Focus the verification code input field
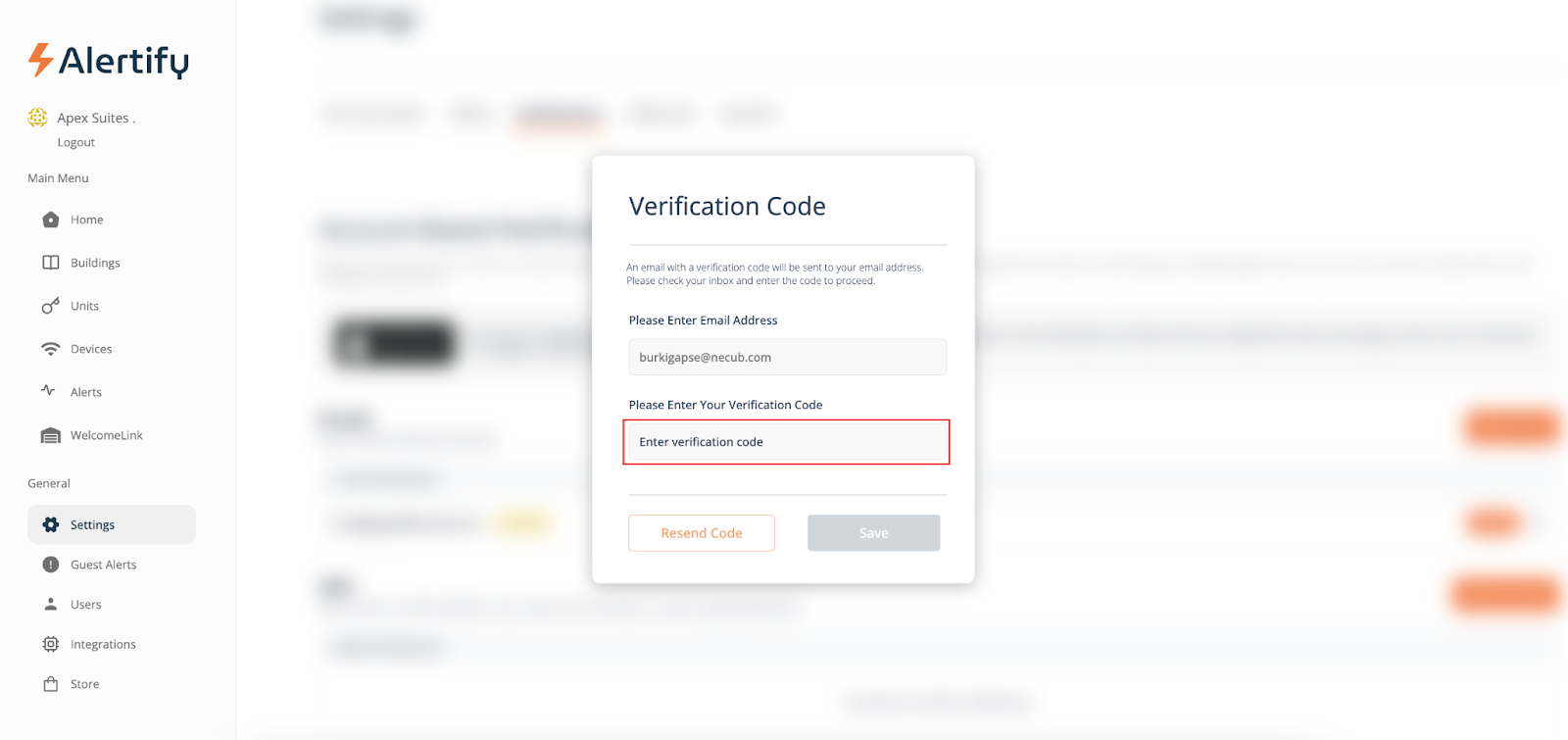Viewport: 1568px width, 740px height. click(786, 442)
